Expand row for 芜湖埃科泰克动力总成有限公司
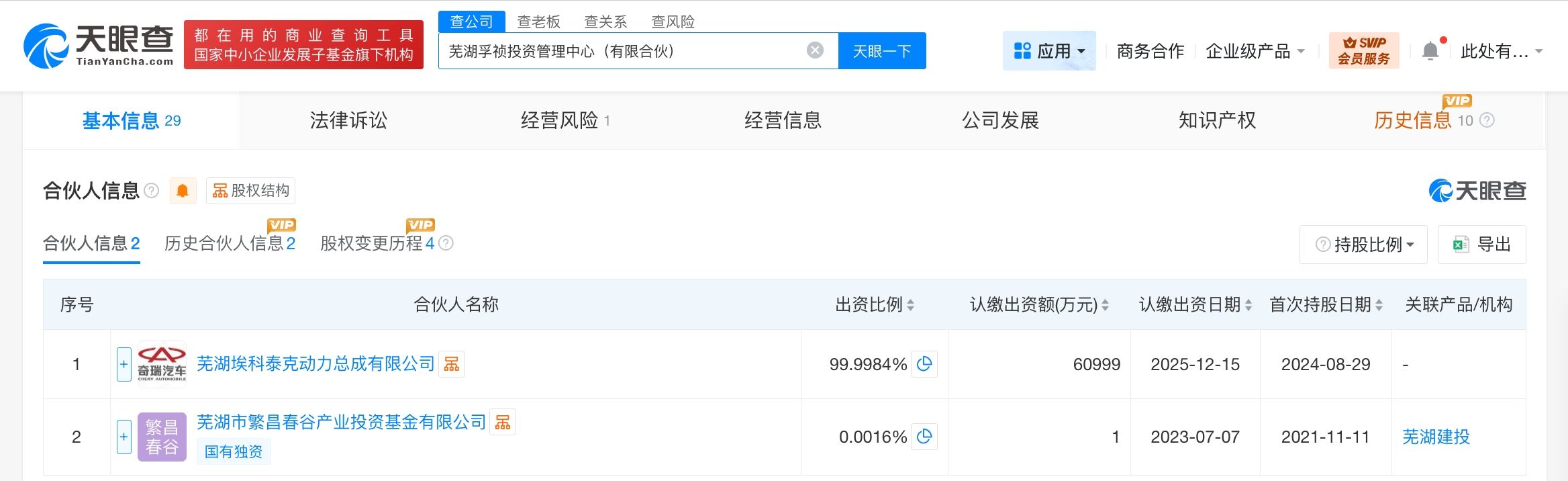The width and height of the screenshot is (1568, 481). pyautogui.click(x=124, y=364)
